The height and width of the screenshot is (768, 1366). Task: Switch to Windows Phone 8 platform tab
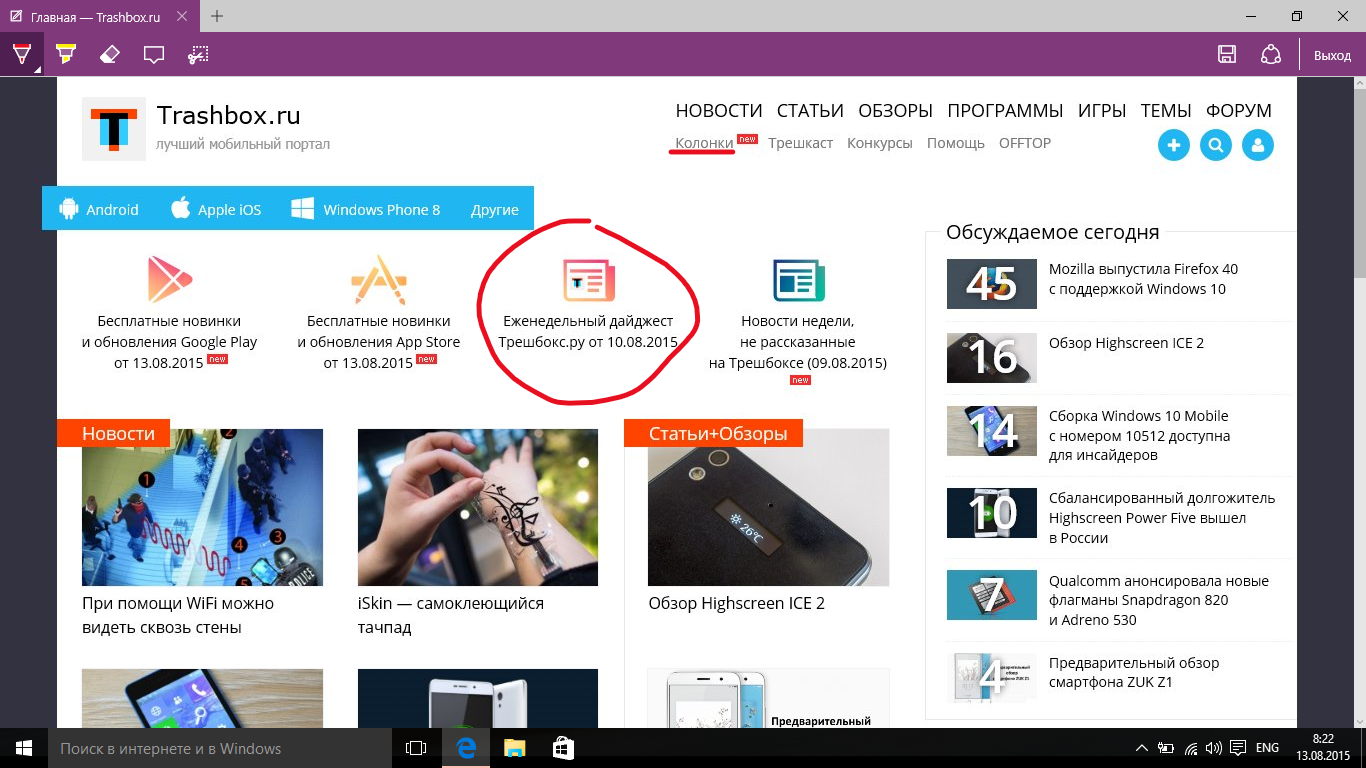point(365,208)
